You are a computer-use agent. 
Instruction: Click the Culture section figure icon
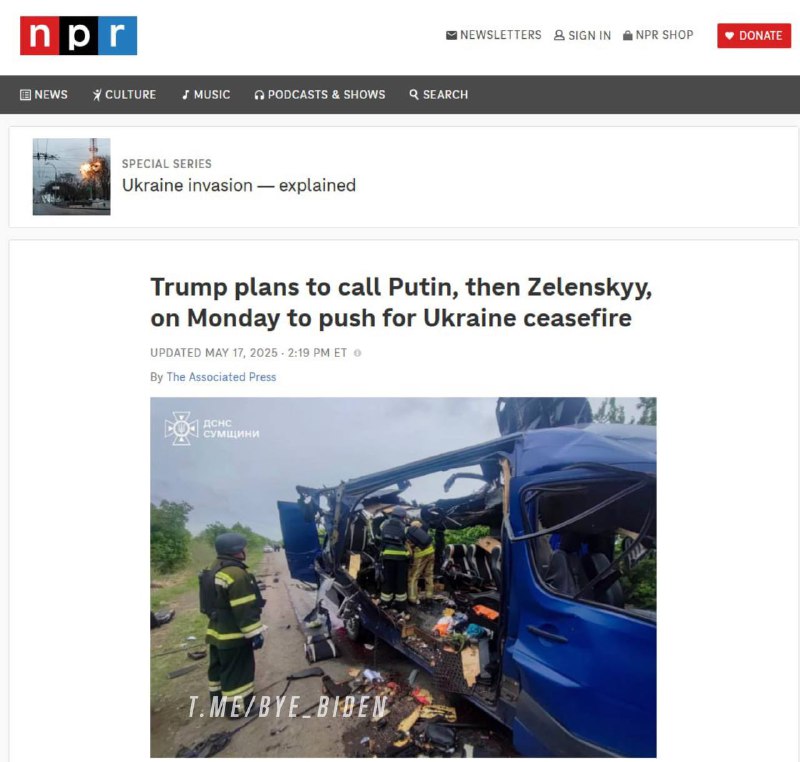click(x=97, y=95)
